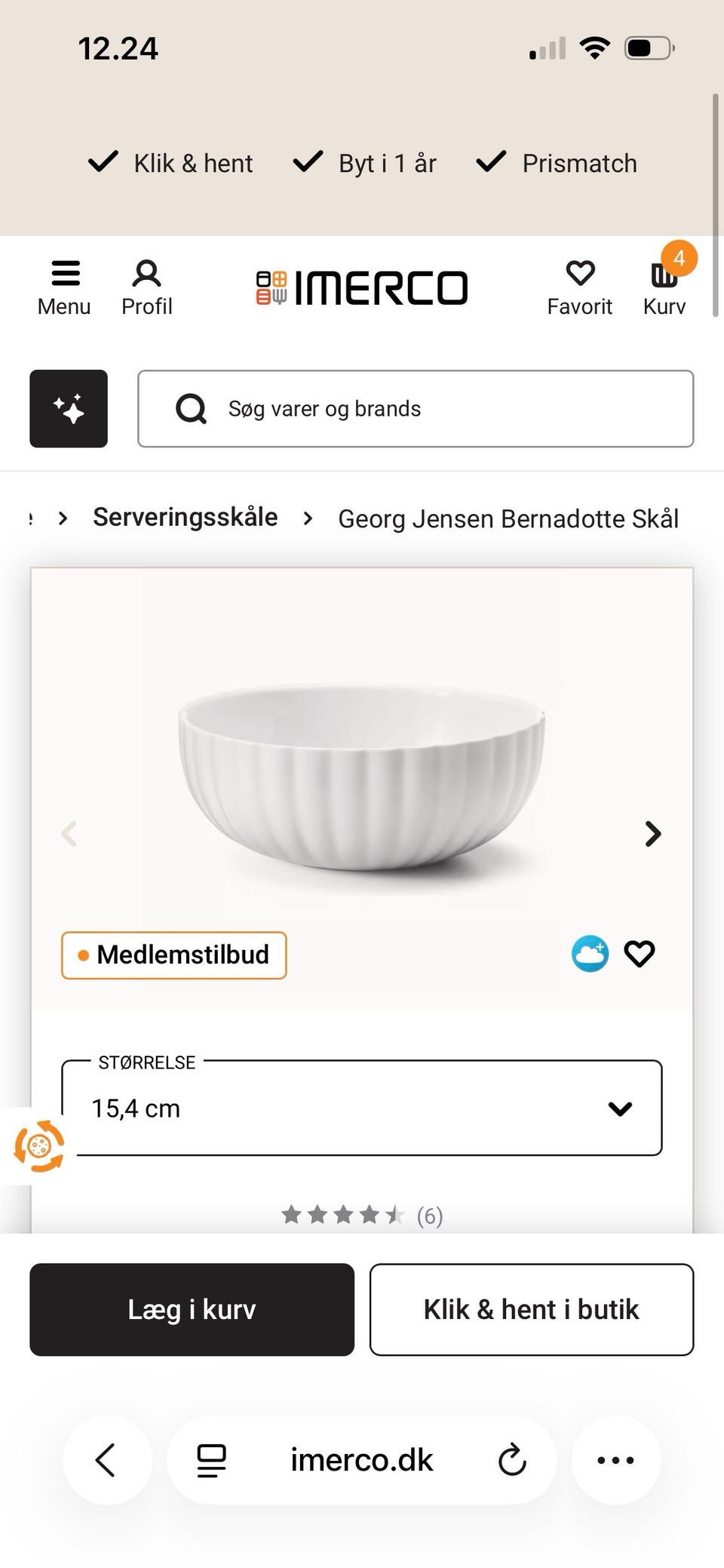724x1568 pixels.
Task: Show previous product image with left chevron
Action: coord(69,834)
